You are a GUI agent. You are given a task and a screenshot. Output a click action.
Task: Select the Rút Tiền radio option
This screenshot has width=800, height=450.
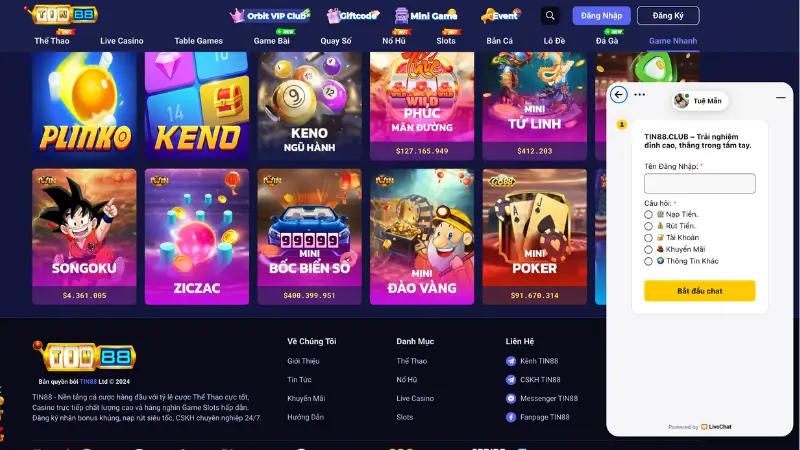click(648, 226)
